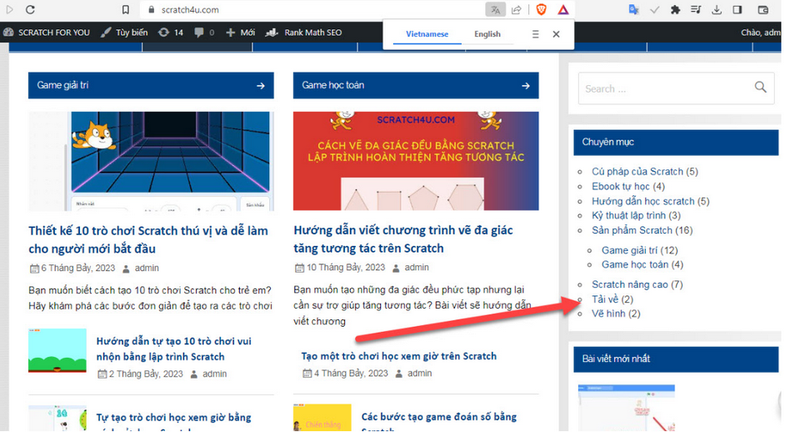
Task: Click the arrow on Game giải trí header
Action: pyautogui.click(x=261, y=86)
